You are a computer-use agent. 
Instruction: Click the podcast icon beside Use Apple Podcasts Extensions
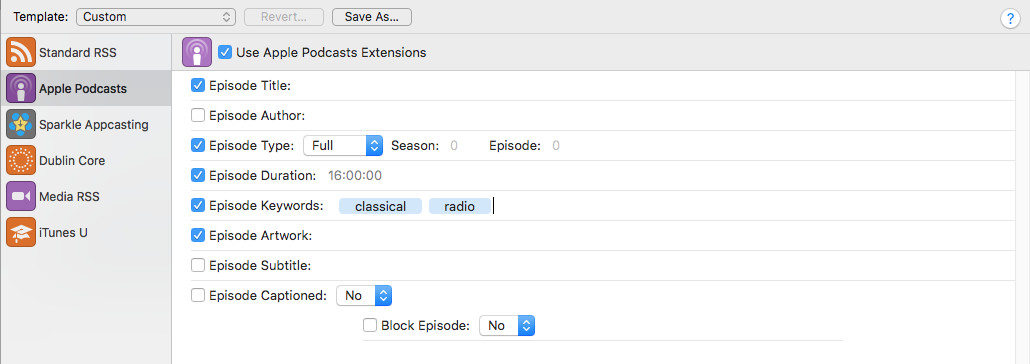(x=196, y=52)
